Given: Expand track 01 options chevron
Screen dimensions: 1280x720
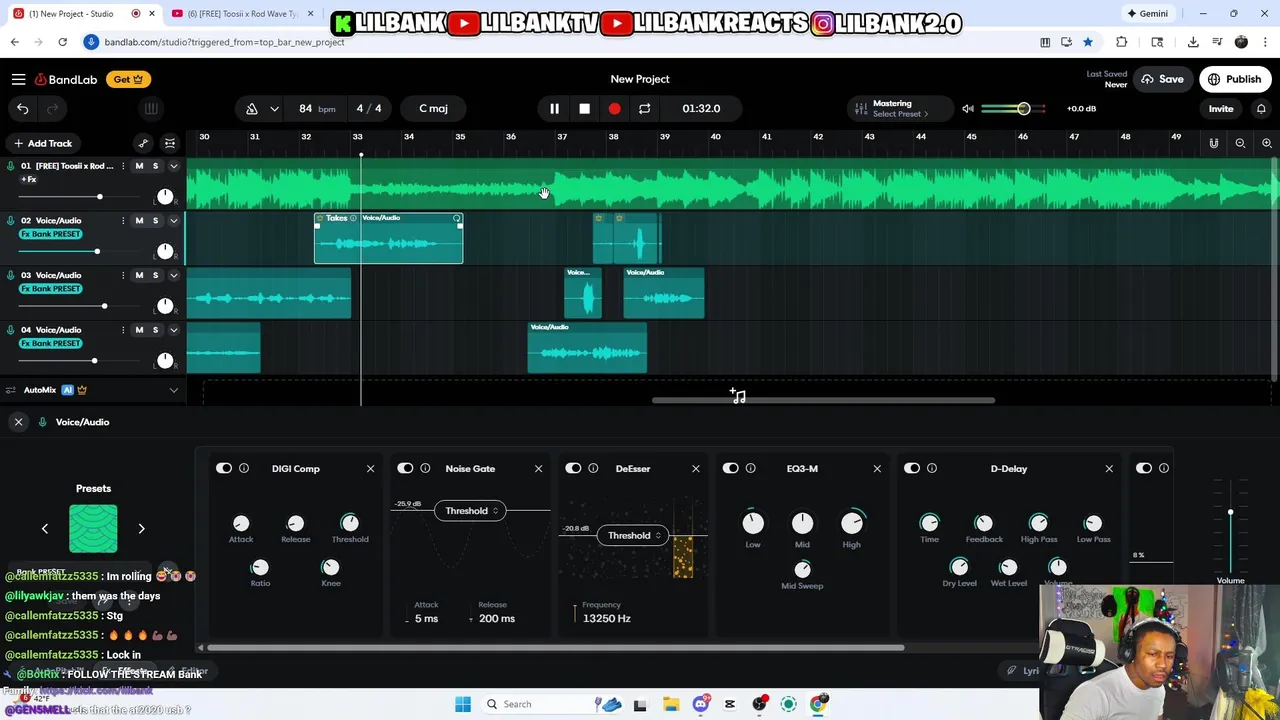Looking at the screenshot, I should [173, 166].
